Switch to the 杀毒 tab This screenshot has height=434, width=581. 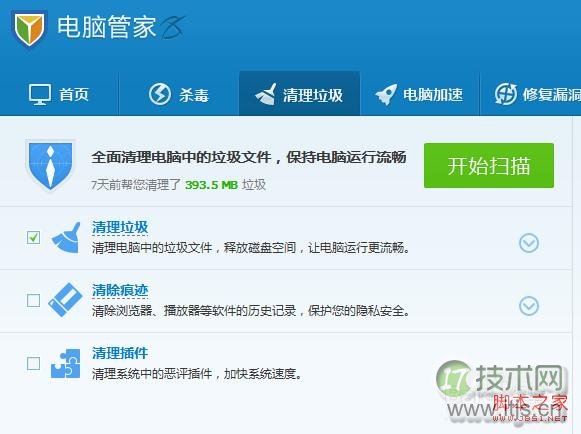tap(179, 94)
